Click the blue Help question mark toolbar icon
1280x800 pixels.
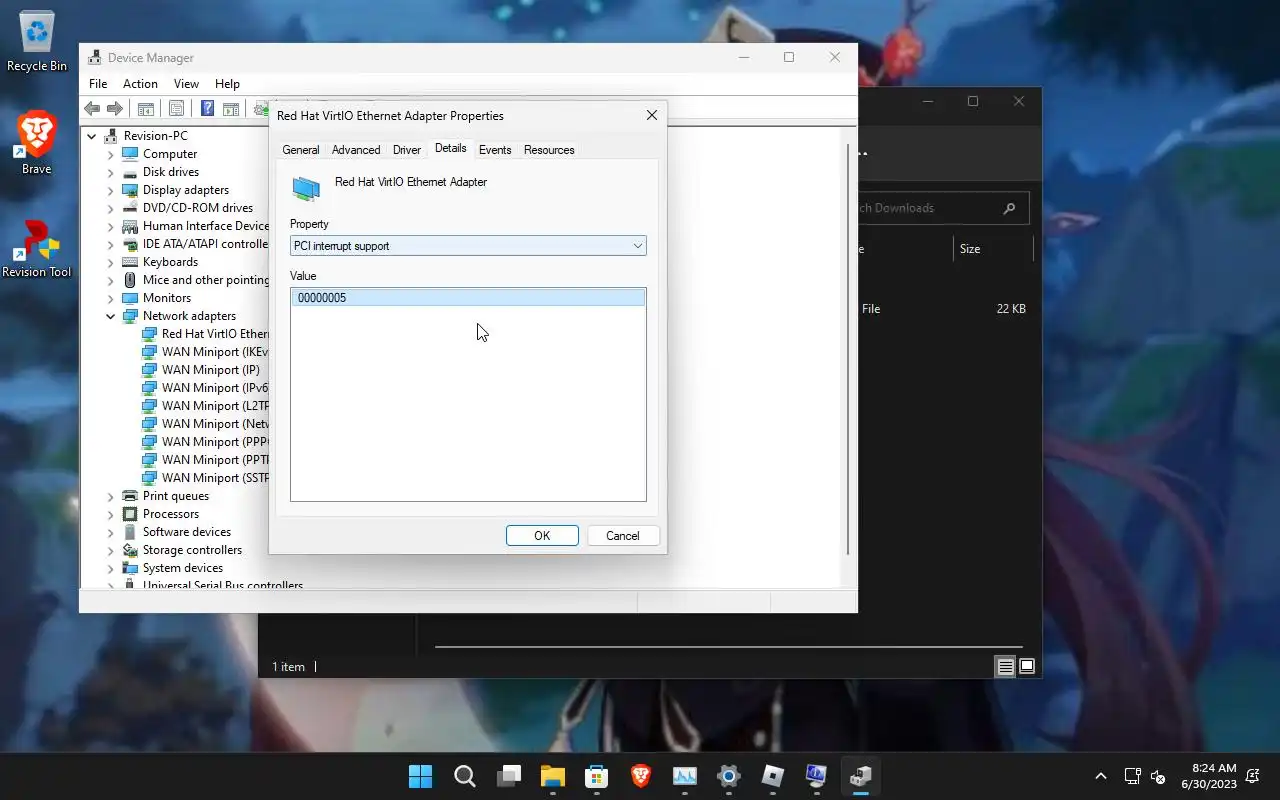(207, 109)
